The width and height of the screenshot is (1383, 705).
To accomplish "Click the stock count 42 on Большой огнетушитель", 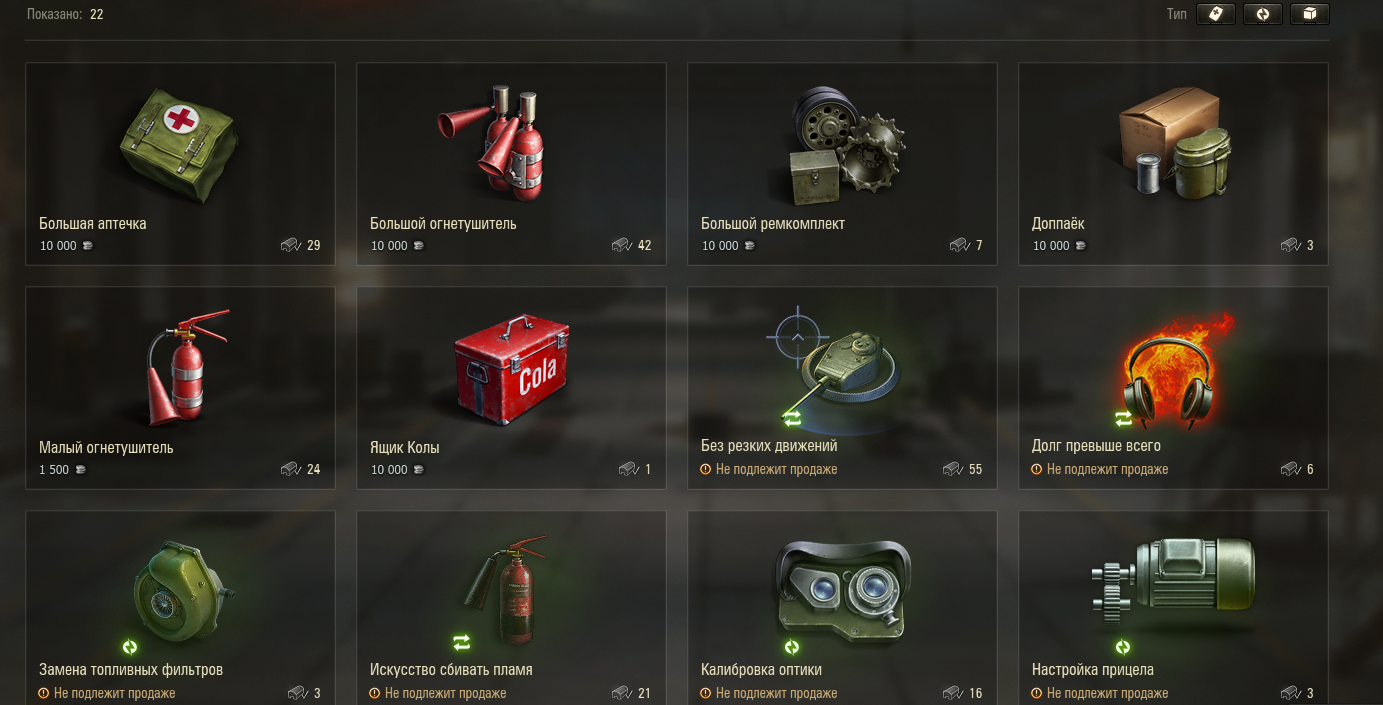I will tap(644, 245).
